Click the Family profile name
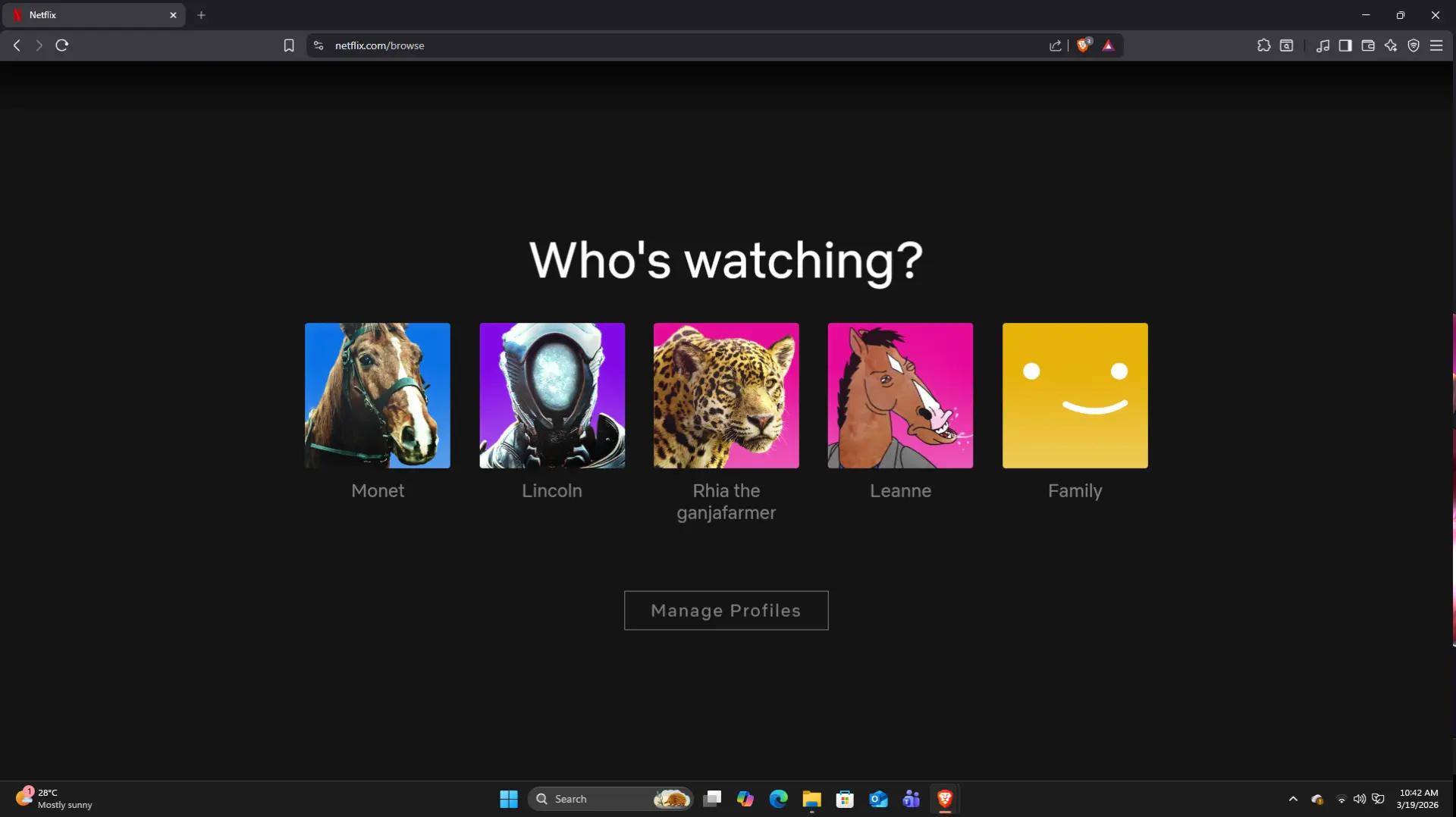The image size is (1456, 817). click(1075, 491)
